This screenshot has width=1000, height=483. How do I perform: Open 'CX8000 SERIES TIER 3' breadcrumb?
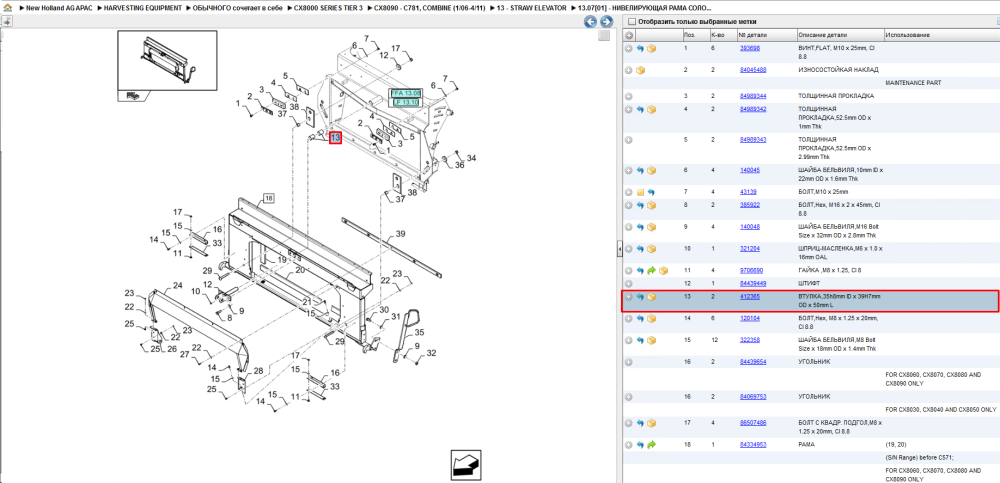coord(328,8)
